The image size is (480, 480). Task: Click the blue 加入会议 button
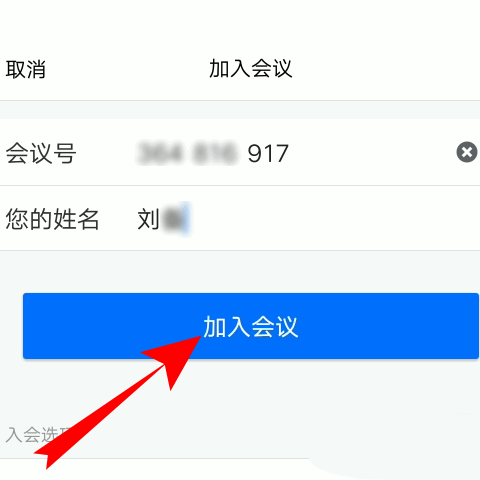click(251, 326)
